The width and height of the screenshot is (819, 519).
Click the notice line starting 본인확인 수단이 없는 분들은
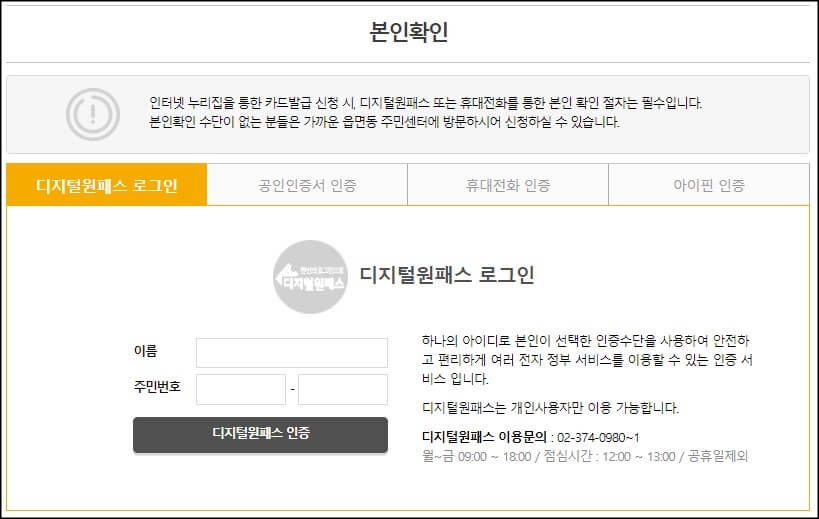(384, 122)
